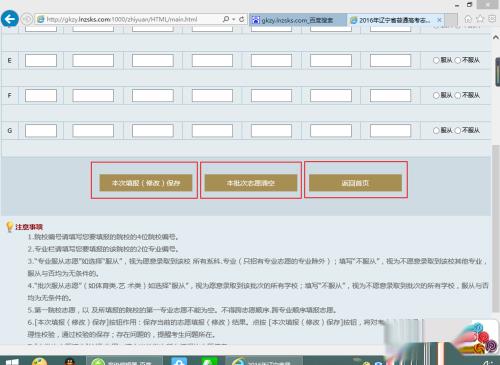Refresh the page using the reload icon
This screenshot has height=365, width=500.
[x=242, y=19]
